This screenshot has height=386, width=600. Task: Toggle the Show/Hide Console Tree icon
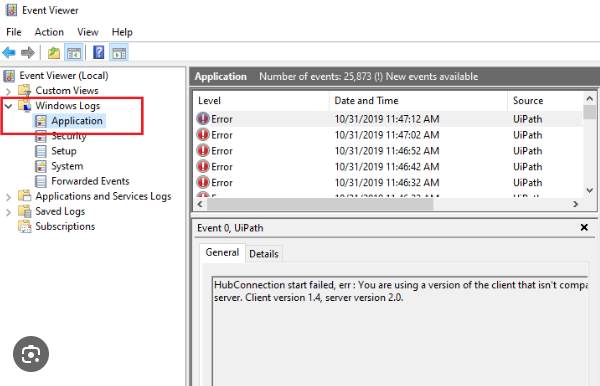[x=74, y=52]
